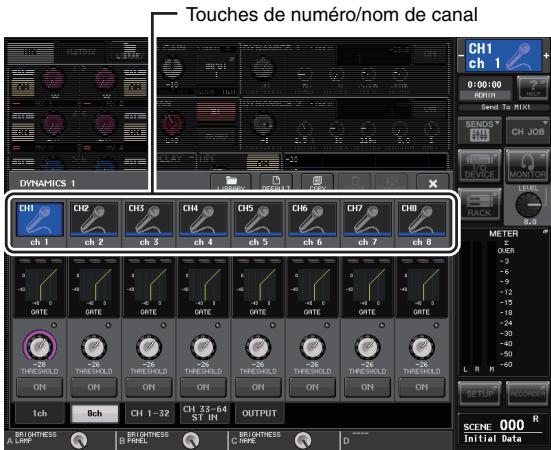This screenshot has height=450, width=551.
Task: Open the ch 8 GATE graph
Action: pos(422,287)
